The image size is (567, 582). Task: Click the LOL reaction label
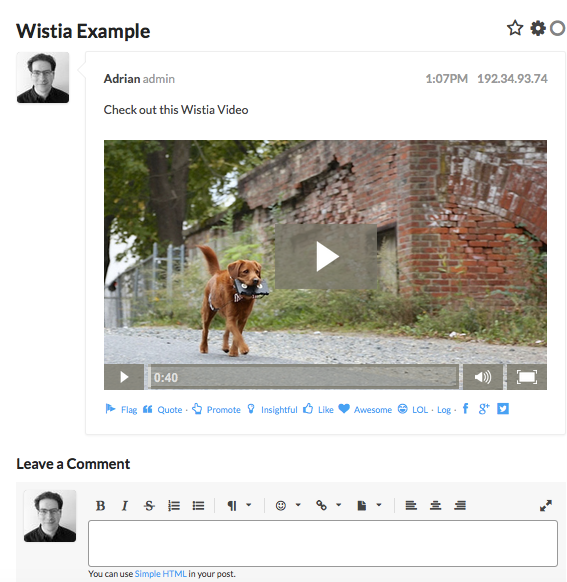tap(420, 410)
